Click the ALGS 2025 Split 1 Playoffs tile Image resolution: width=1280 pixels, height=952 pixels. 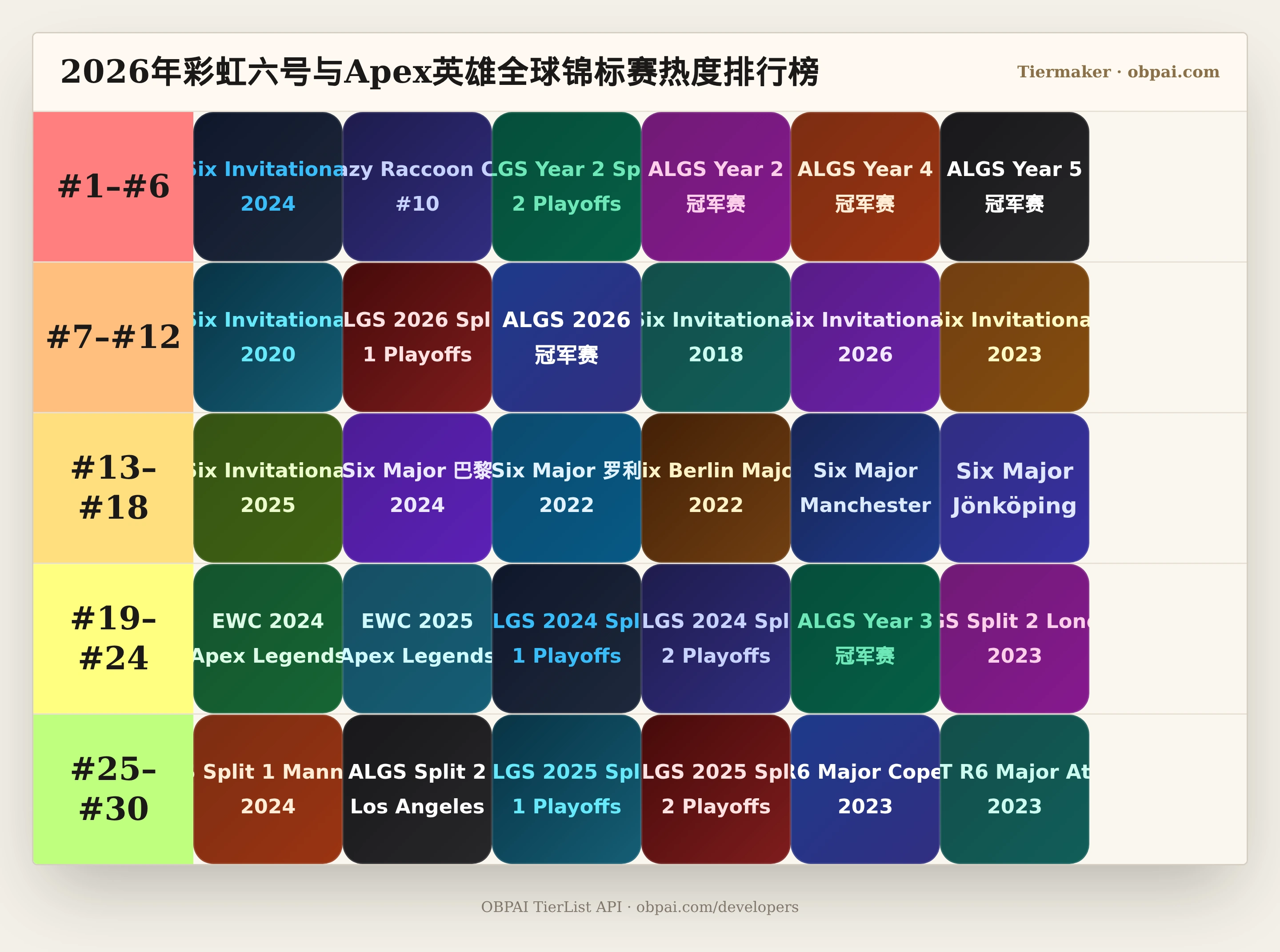(x=567, y=789)
